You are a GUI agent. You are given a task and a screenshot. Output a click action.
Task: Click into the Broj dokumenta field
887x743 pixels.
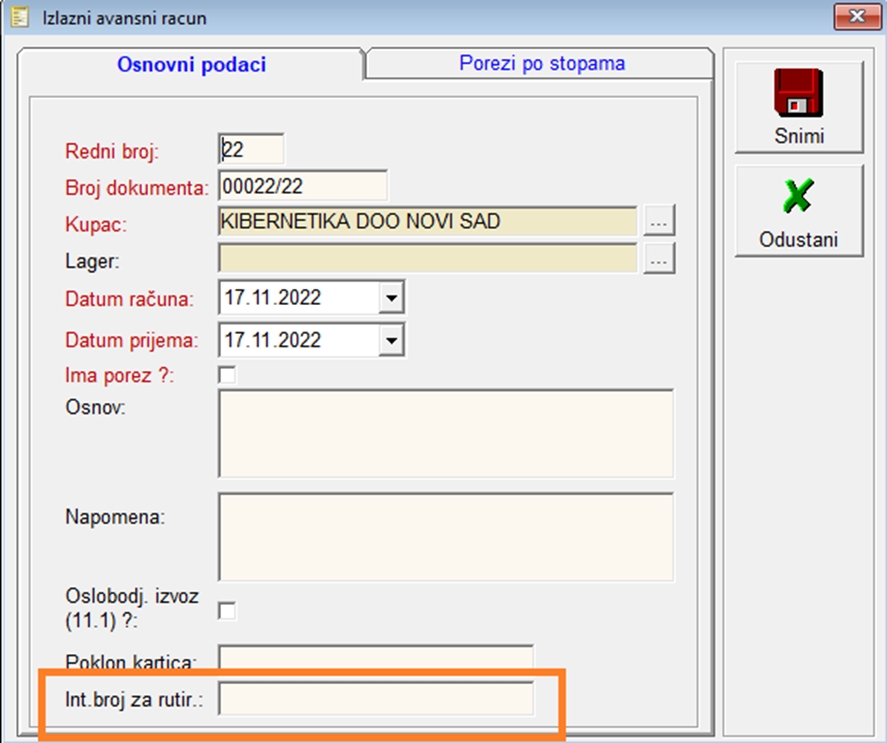pos(302,186)
